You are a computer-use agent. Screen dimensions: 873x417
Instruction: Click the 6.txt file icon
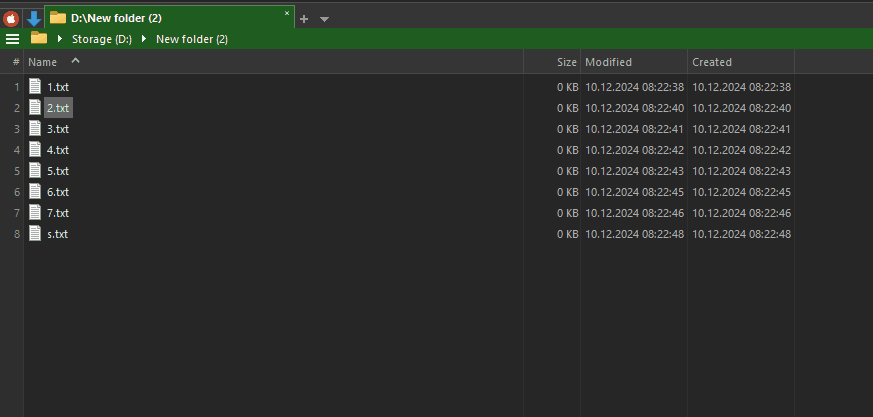36,192
